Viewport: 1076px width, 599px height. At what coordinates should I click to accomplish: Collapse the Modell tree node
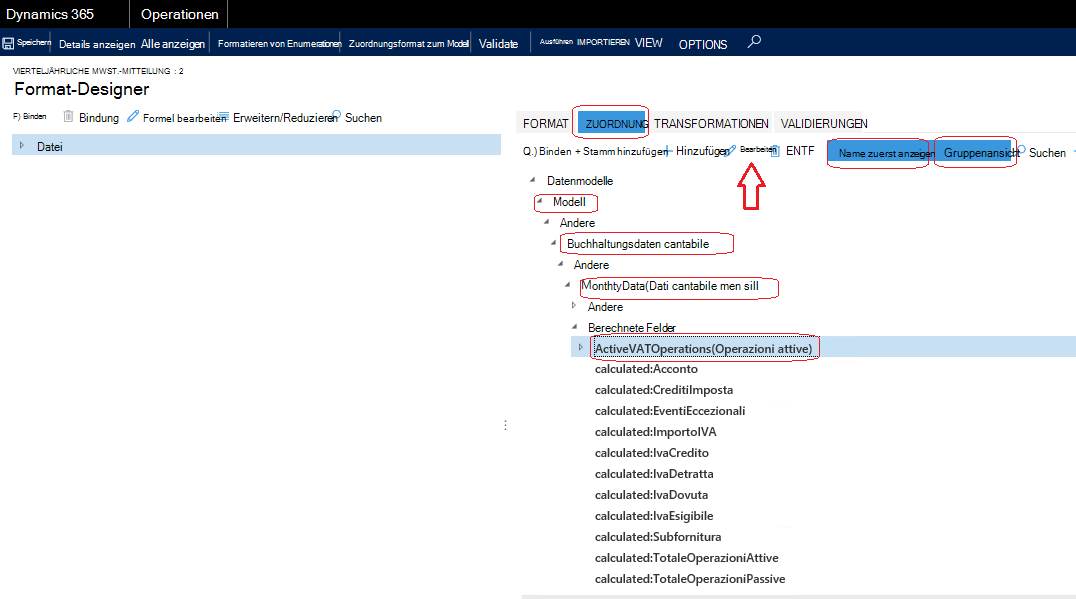pos(539,201)
